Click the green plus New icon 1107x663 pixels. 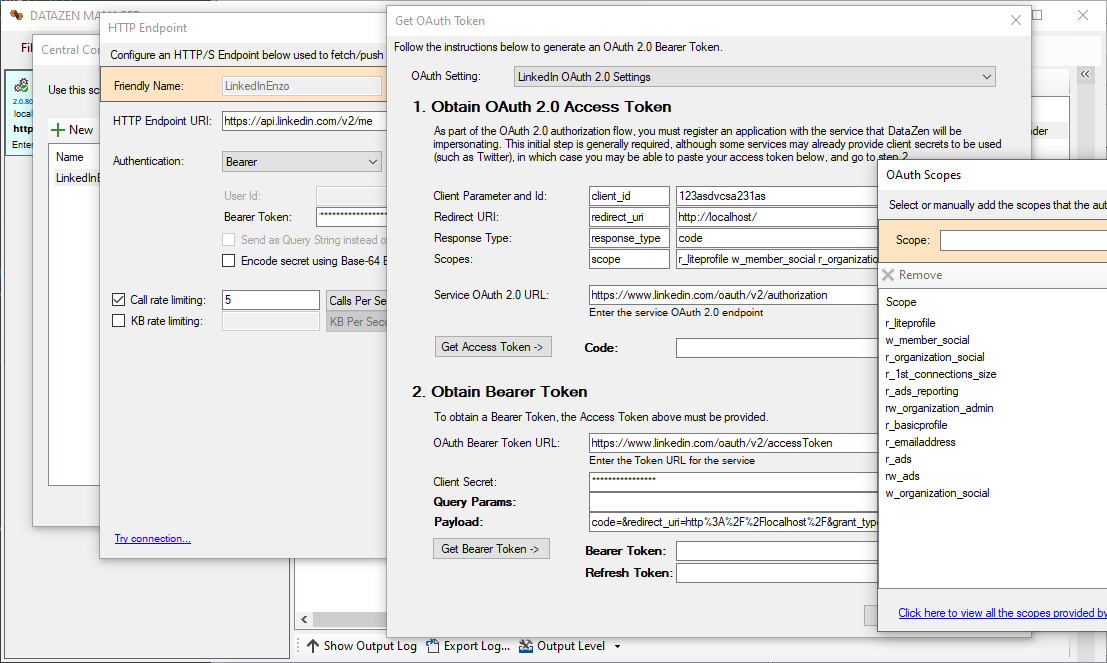tap(58, 130)
